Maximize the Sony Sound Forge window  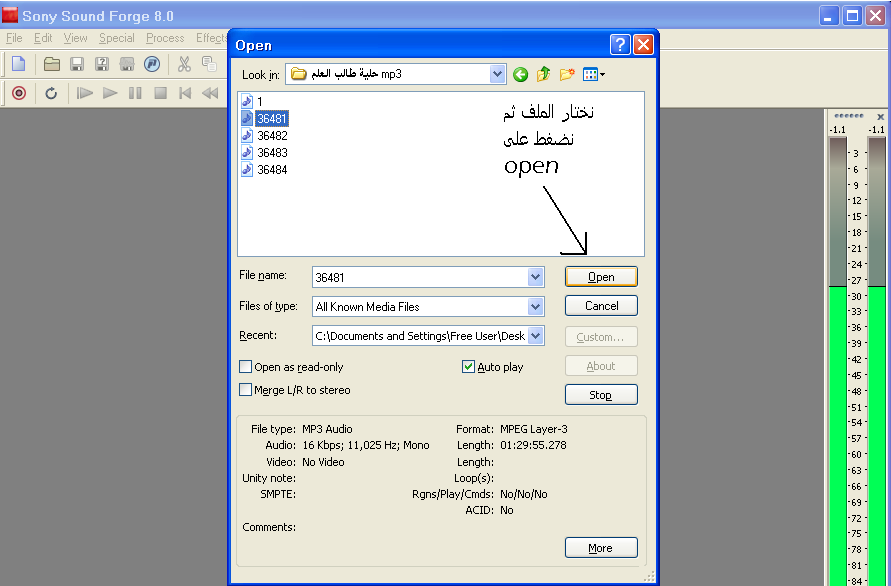[852, 15]
